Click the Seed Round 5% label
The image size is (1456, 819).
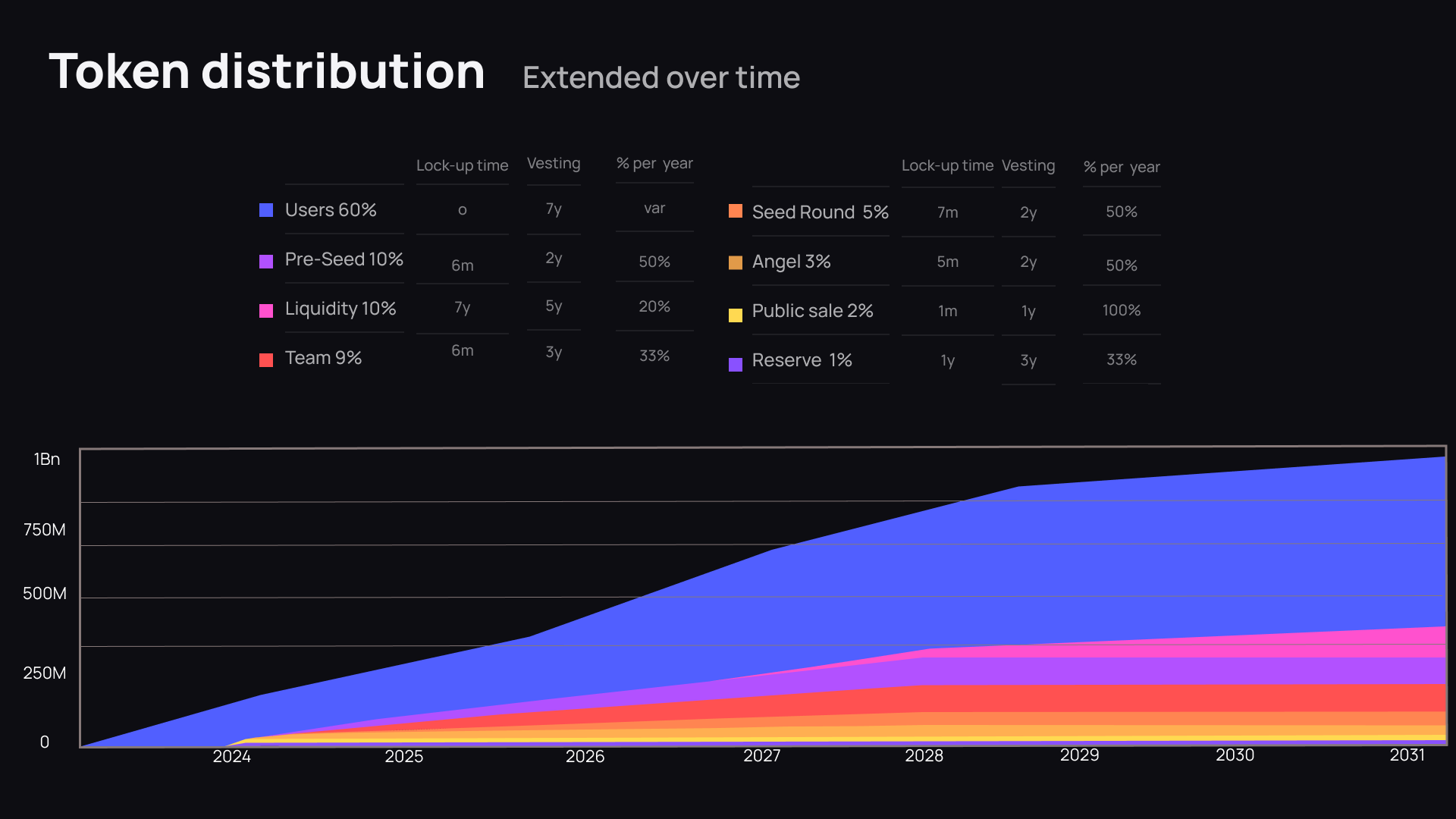[x=820, y=212]
